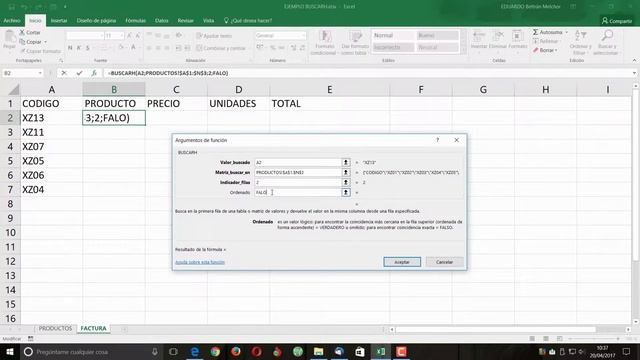Image resolution: width=640 pixels, height=360 pixels.
Task: Click the font color A icon
Action: click(x=133, y=48)
